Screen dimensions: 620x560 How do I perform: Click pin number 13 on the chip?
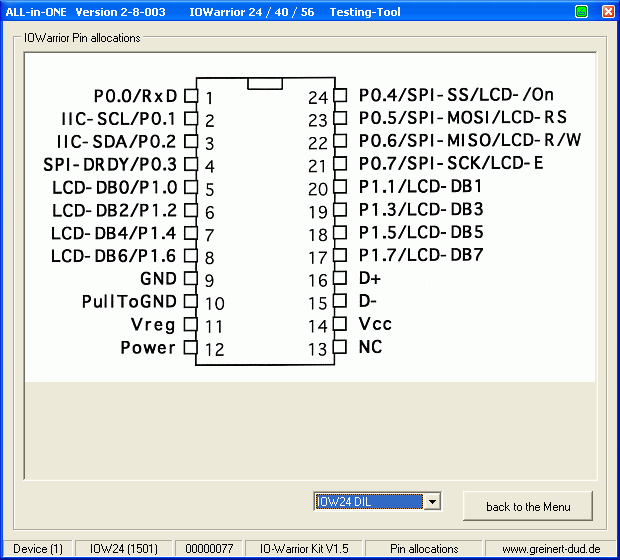click(318, 349)
